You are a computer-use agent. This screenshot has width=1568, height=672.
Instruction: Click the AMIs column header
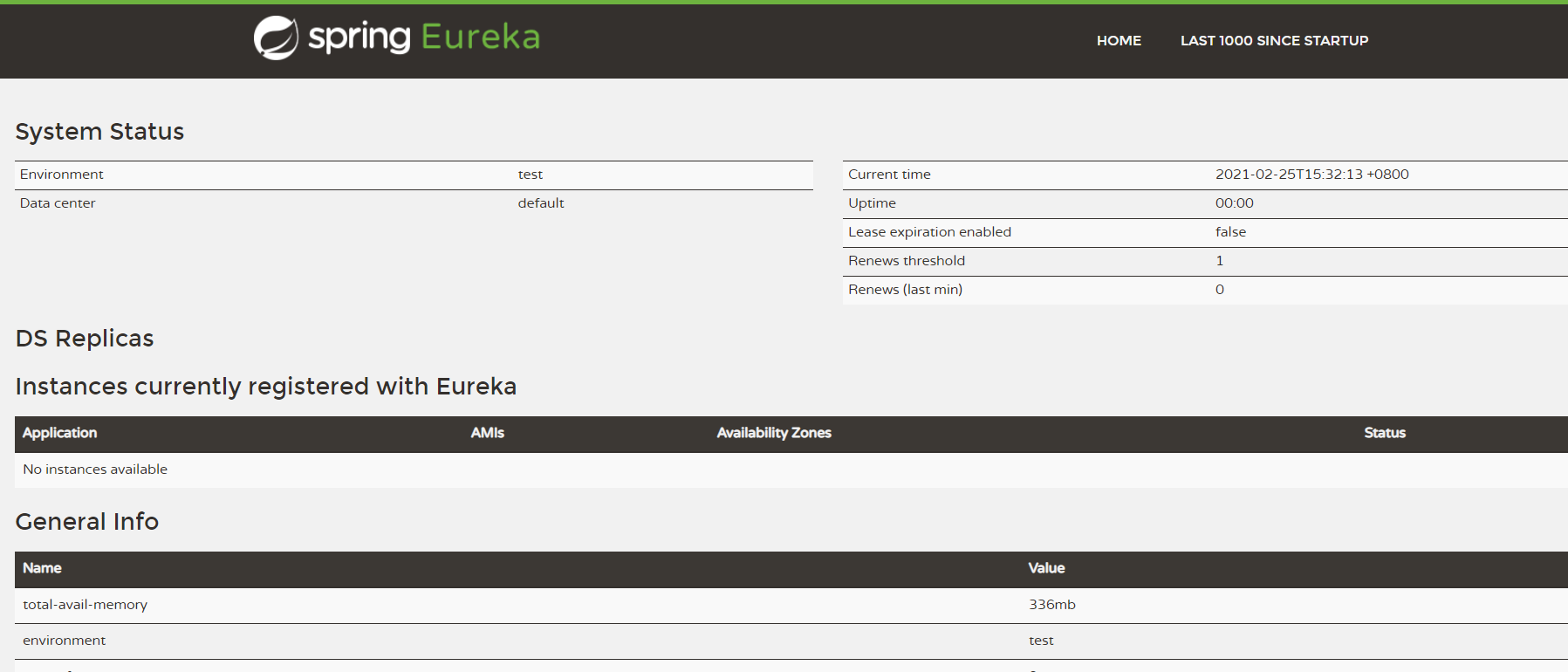click(487, 433)
